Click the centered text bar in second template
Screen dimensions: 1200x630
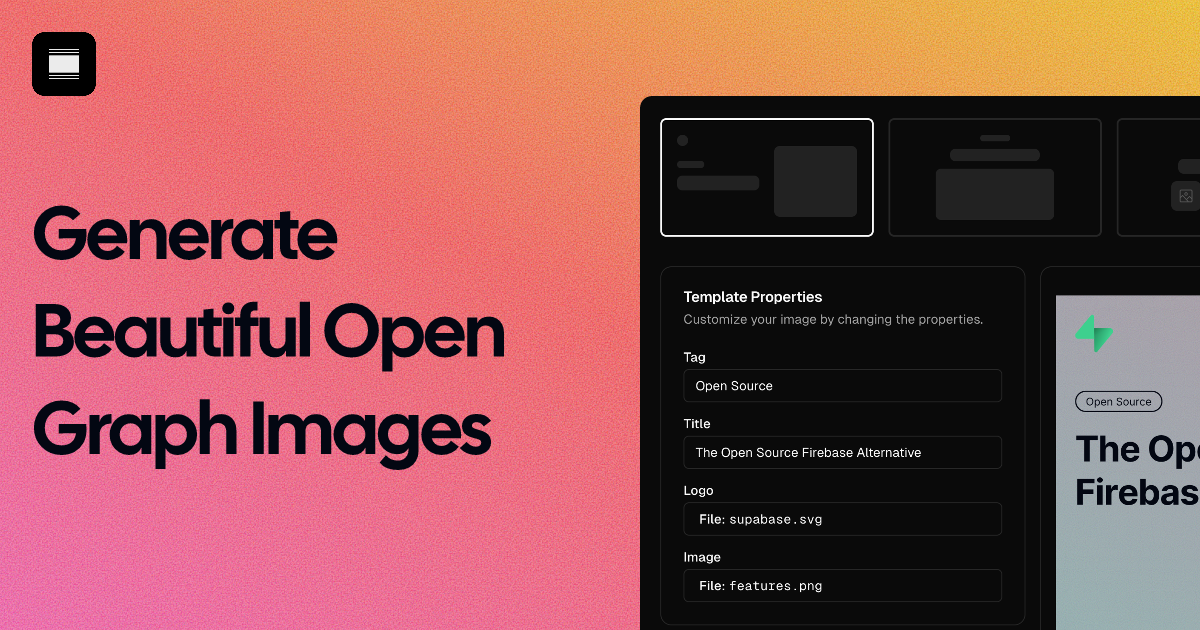994,154
